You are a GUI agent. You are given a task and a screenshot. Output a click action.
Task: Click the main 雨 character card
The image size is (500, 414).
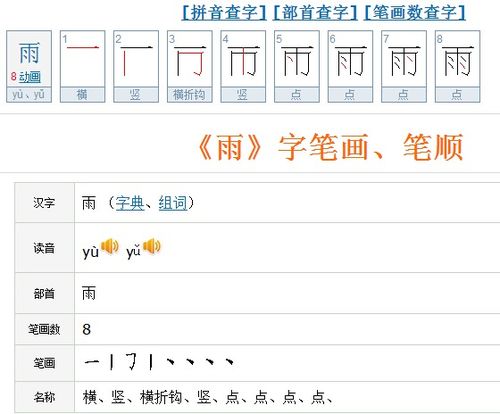pos(29,66)
